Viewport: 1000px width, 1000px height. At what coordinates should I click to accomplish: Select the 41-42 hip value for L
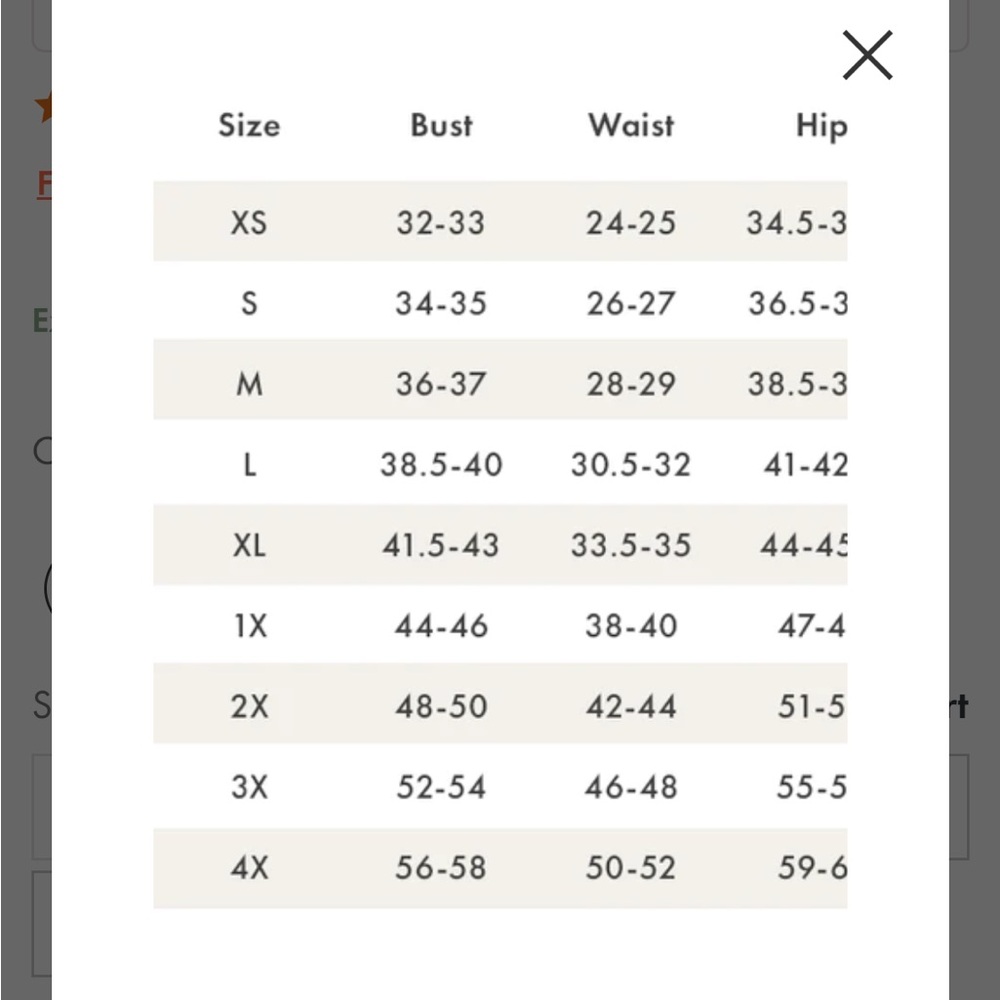click(x=805, y=465)
